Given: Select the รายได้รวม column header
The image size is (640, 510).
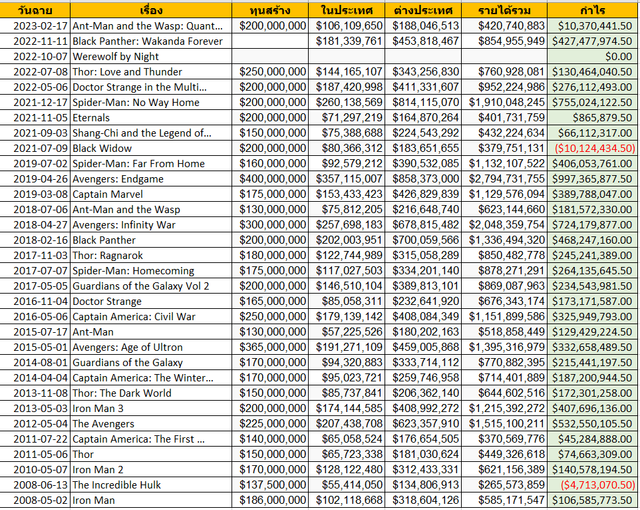Looking at the screenshot, I should coord(505,10).
